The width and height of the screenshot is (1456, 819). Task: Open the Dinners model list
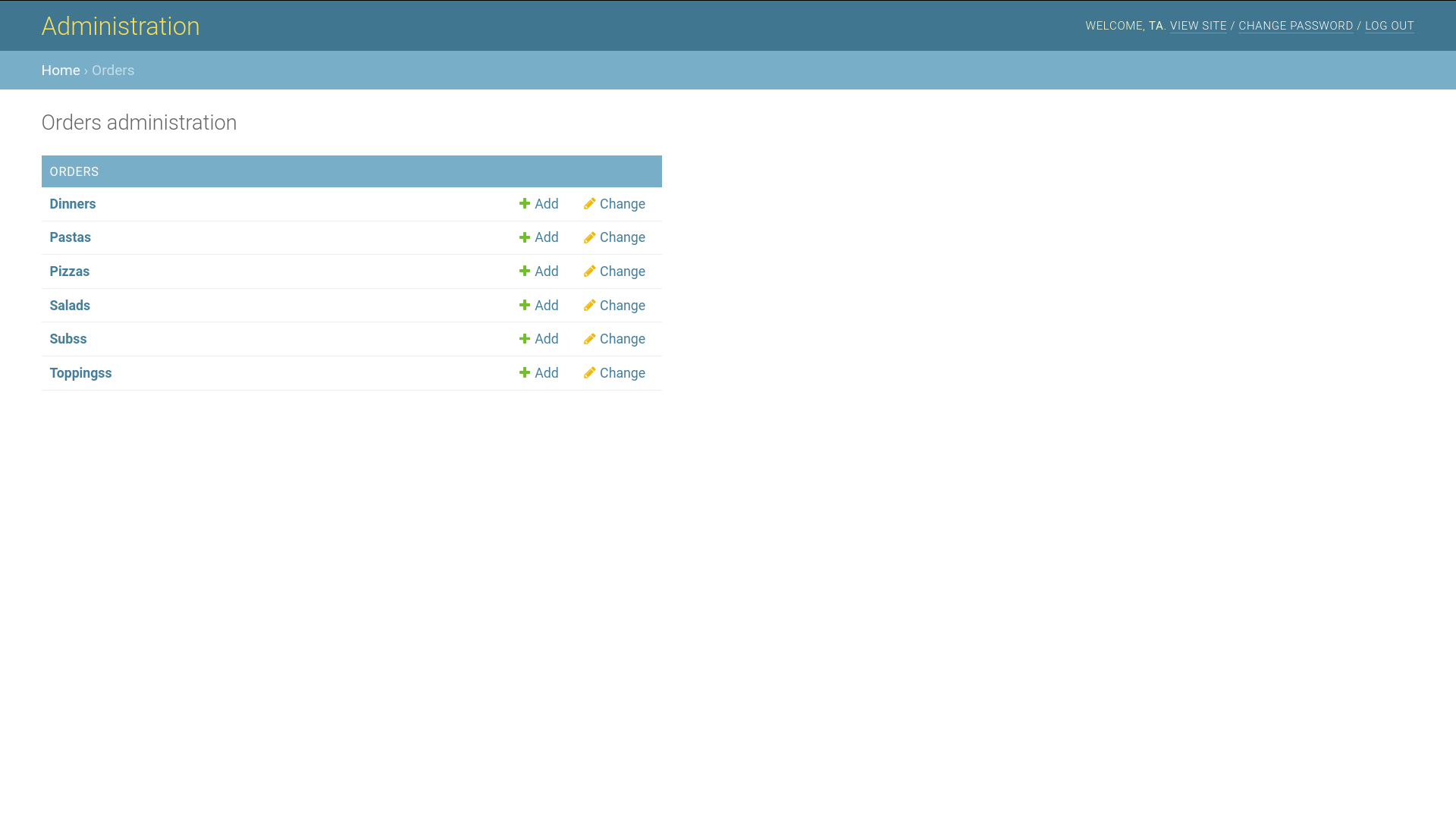click(73, 204)
